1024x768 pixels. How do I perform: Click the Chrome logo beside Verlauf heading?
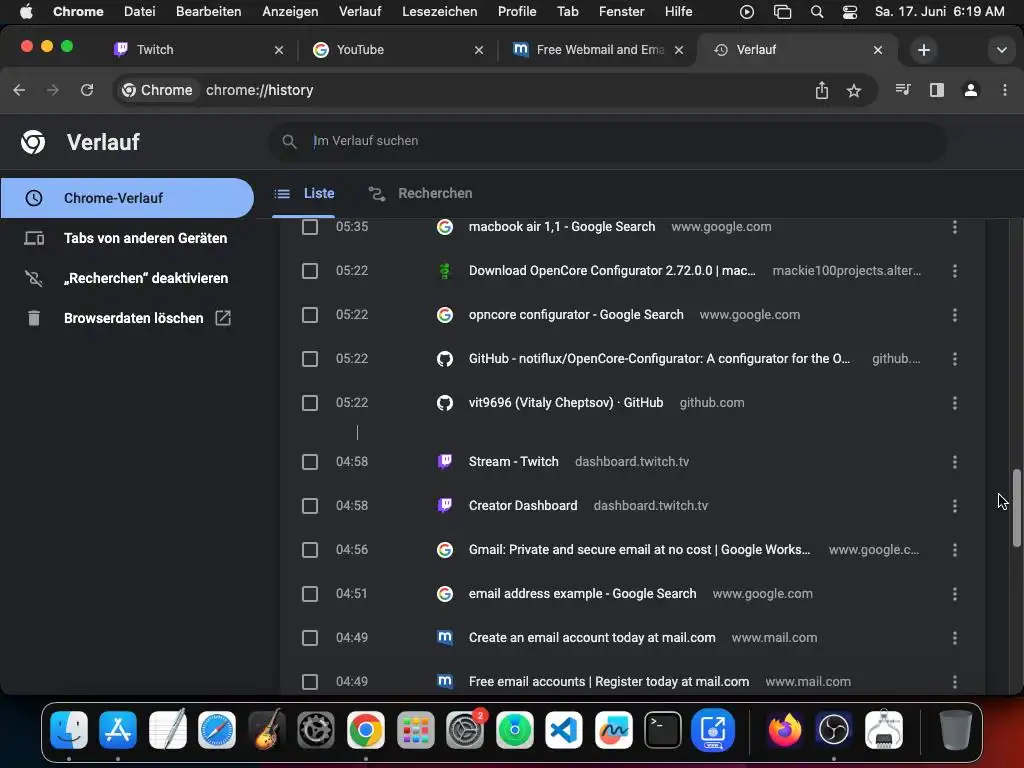[x=33, y=142]
